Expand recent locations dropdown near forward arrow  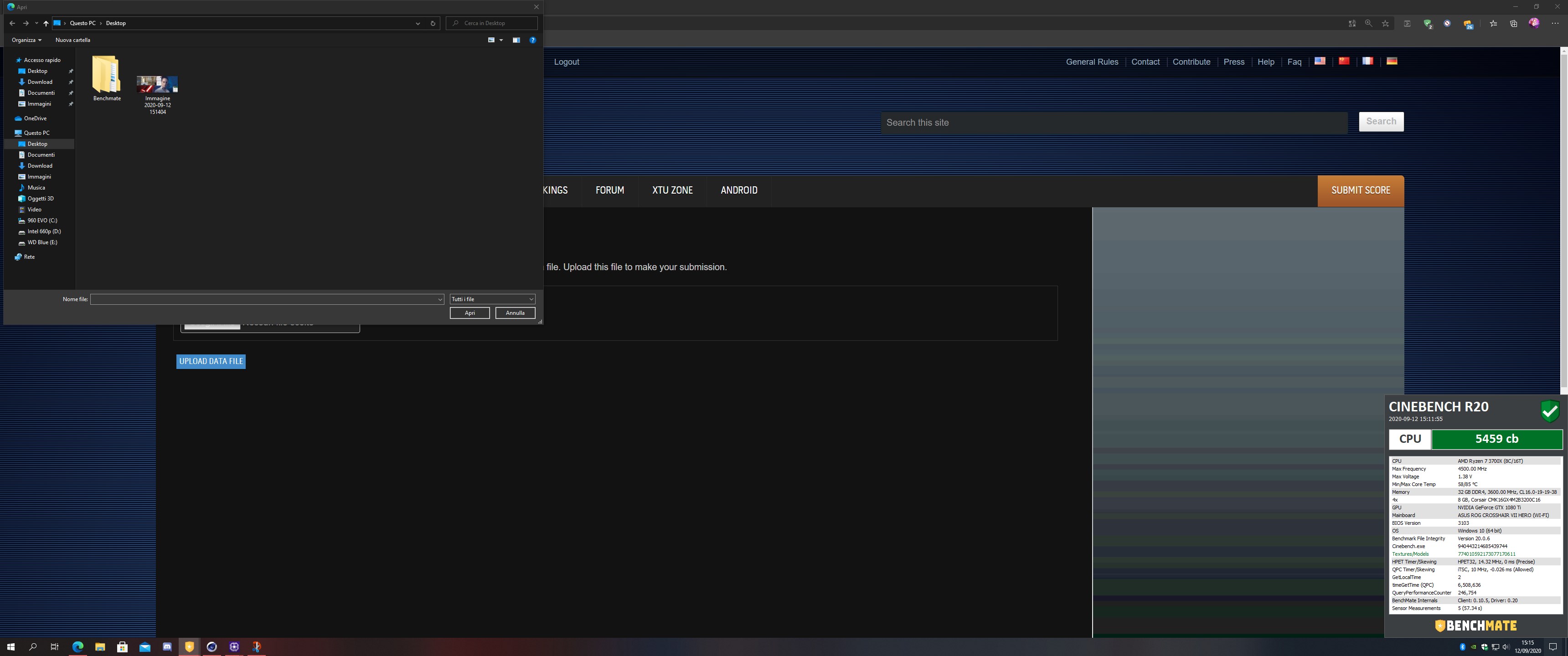[36, 23]
